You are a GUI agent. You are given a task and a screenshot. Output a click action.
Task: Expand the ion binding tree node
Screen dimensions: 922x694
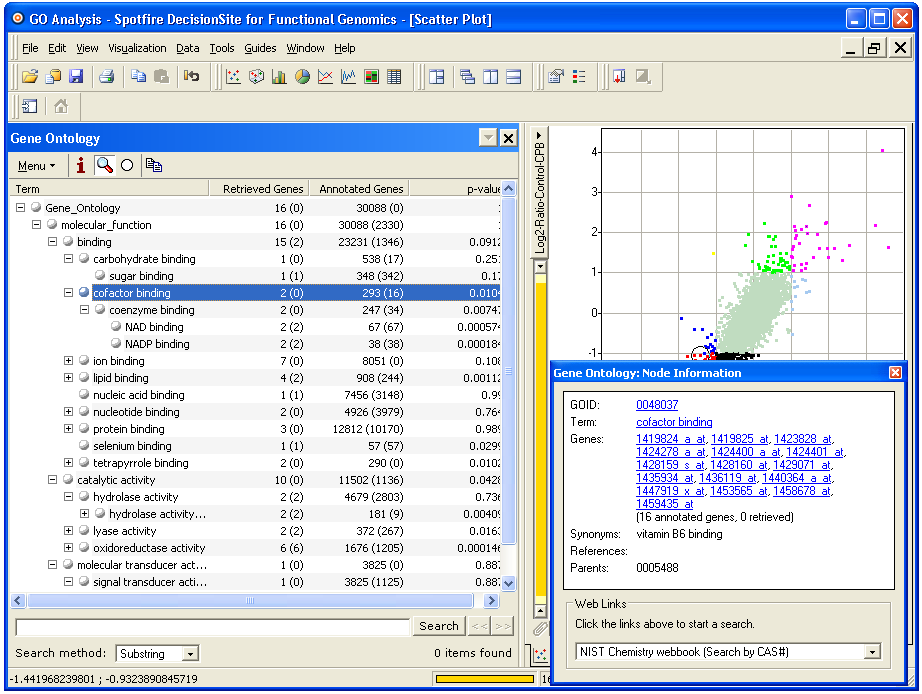coord(69,361)
